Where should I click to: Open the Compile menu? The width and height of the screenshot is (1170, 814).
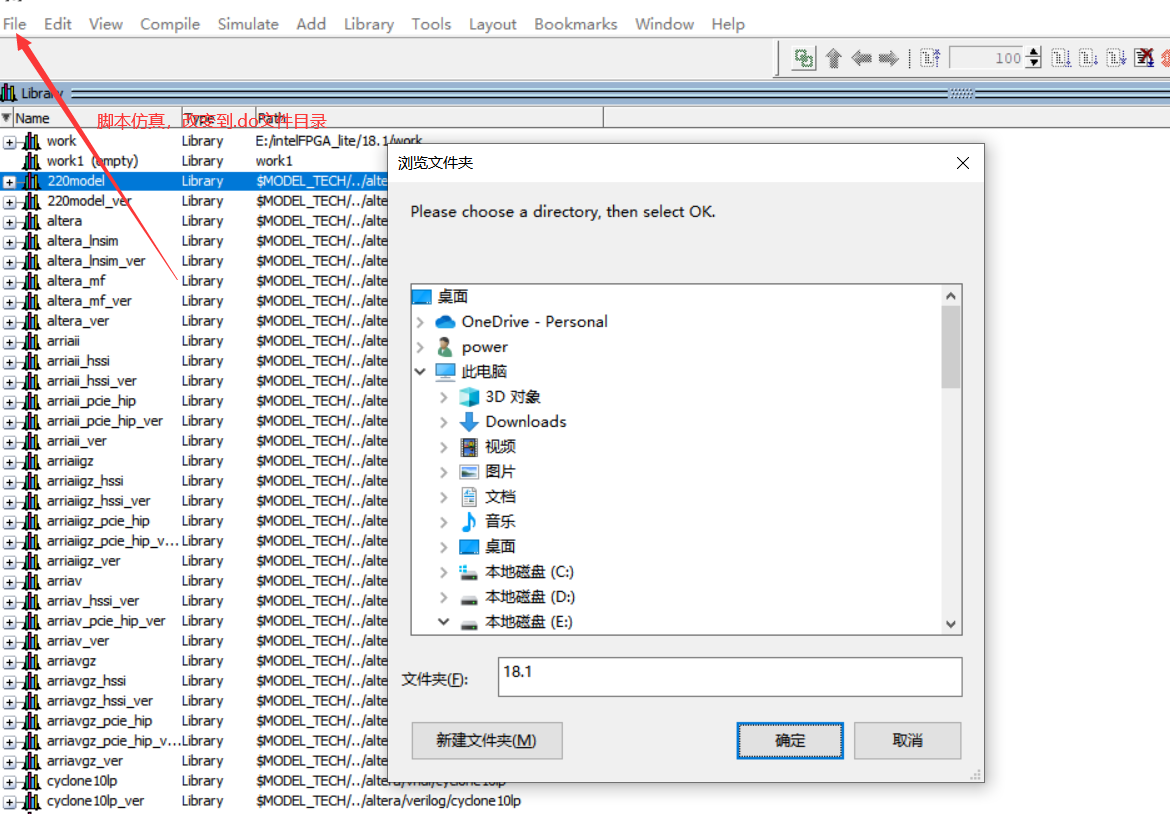click(170, 24)
